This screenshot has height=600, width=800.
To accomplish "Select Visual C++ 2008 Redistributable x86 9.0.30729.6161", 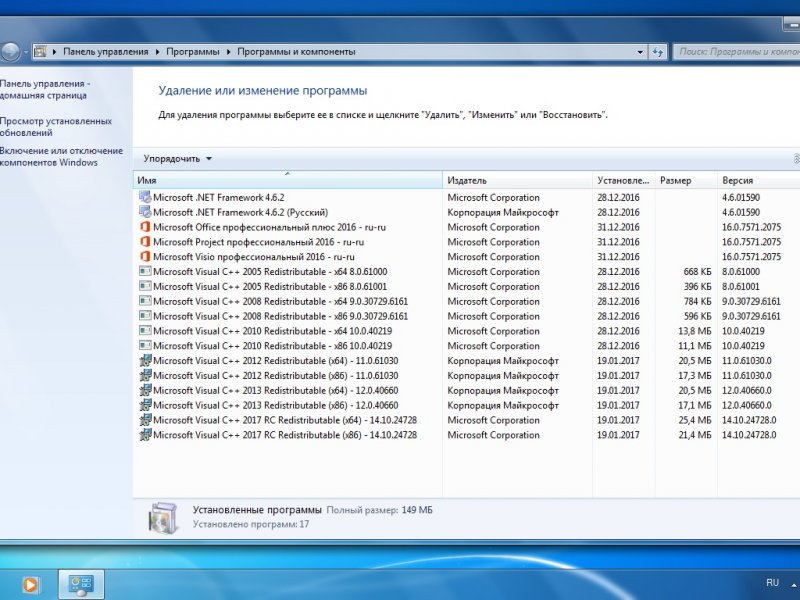I will (x=466, y=316).
